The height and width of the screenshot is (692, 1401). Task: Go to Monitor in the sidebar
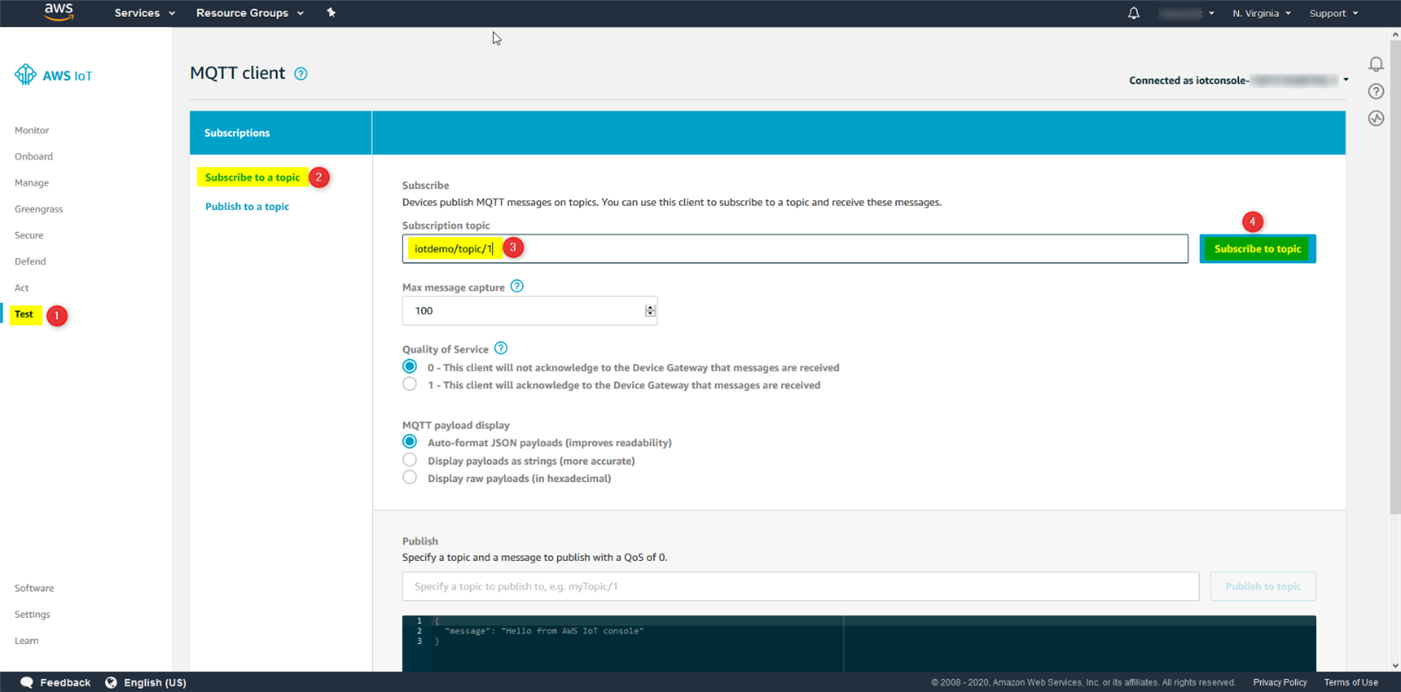pos(32,130)
